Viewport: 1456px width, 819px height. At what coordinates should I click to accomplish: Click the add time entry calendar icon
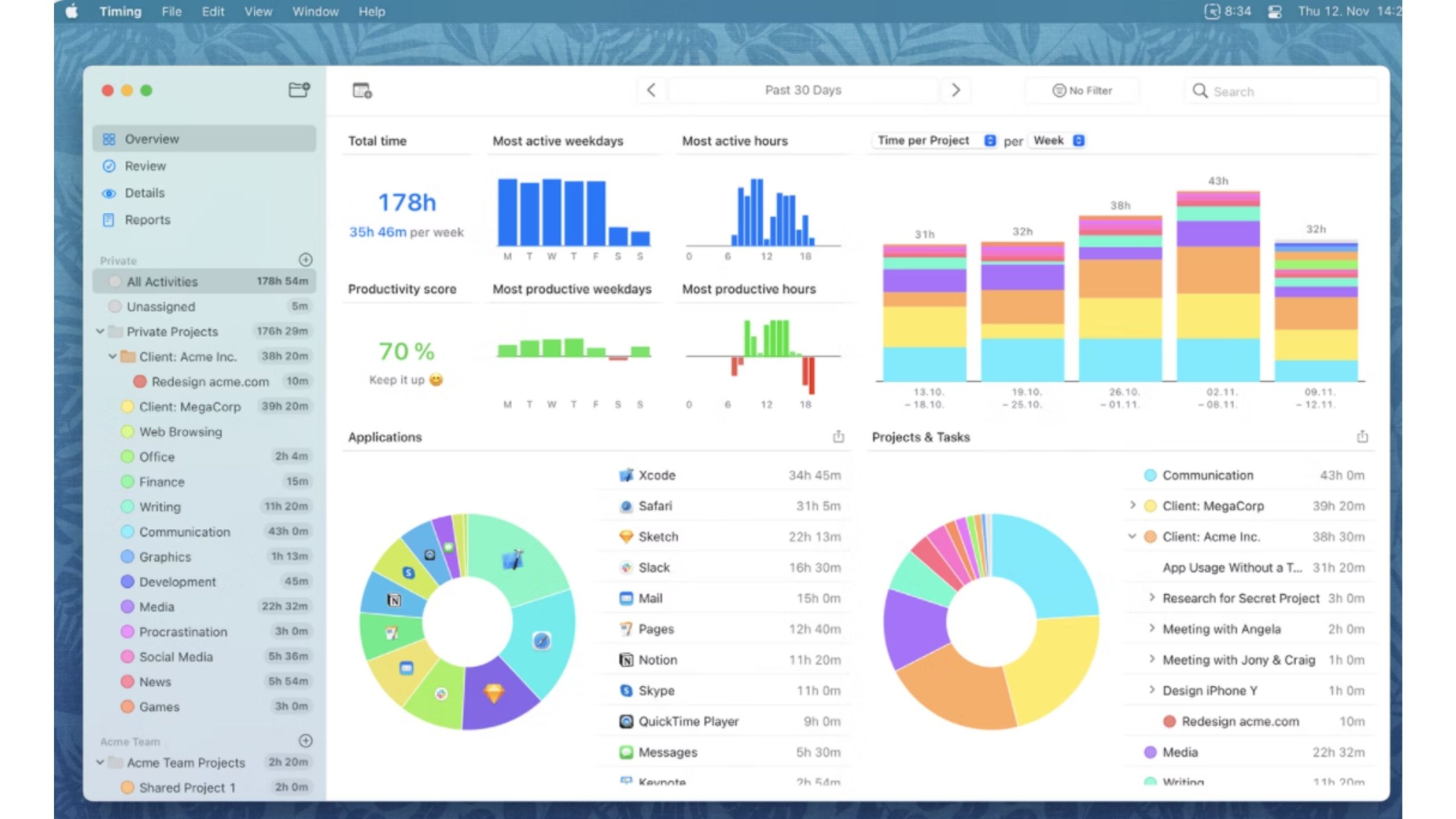tap(362, 90)
